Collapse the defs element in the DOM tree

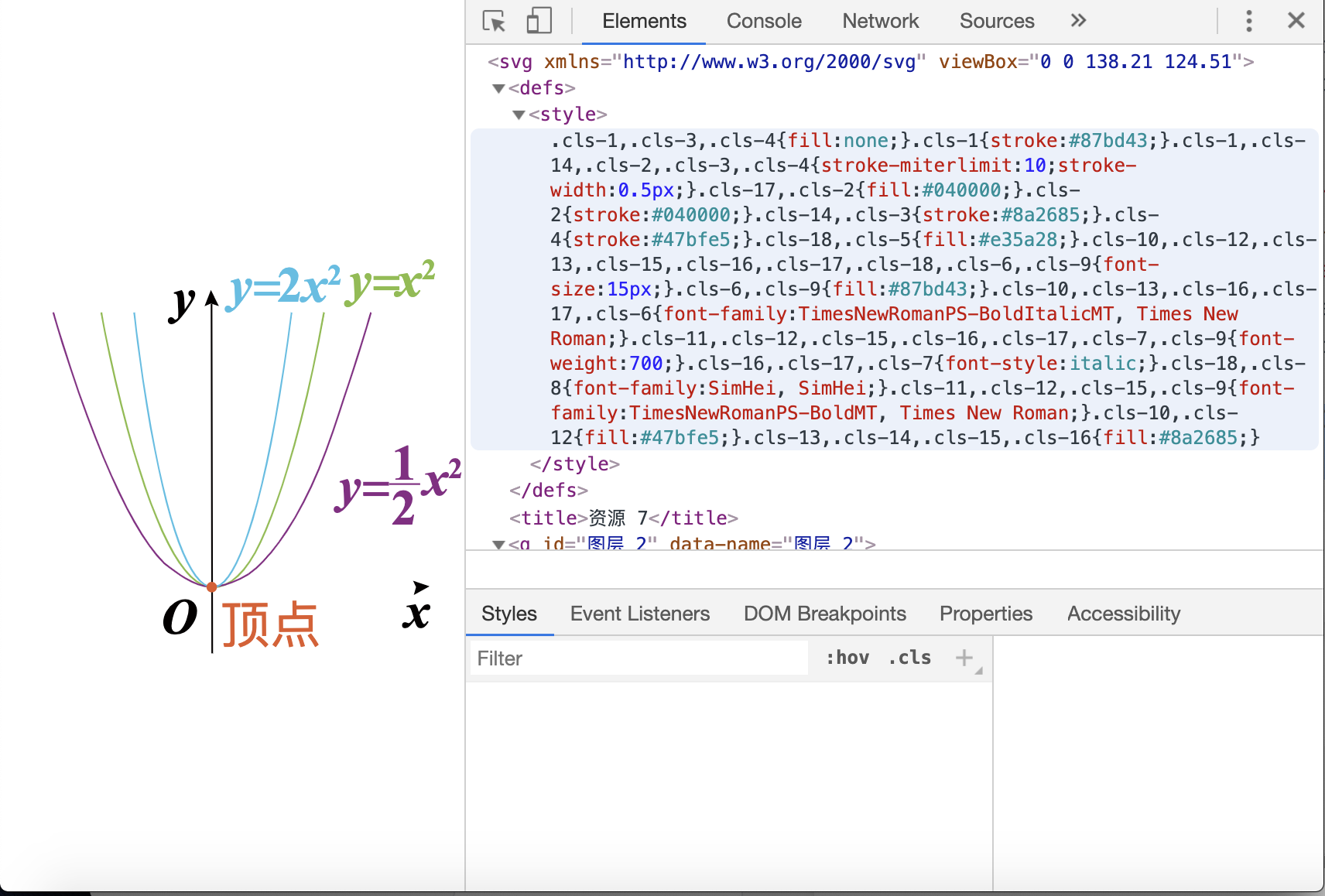click(x=498, y=88)
